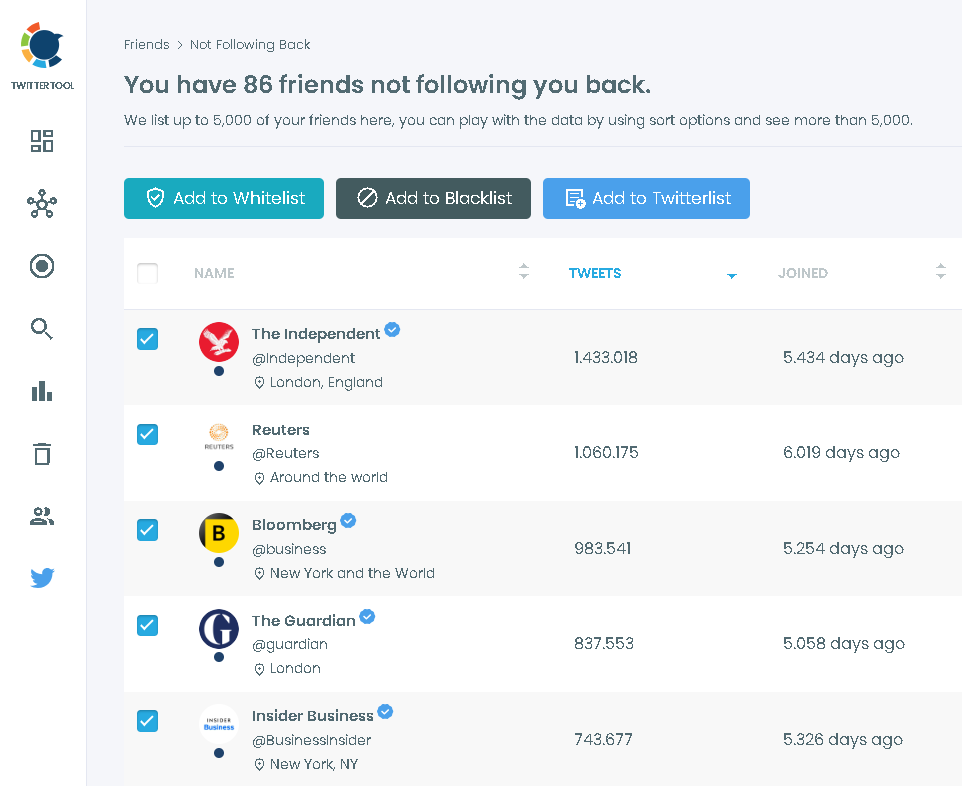Click the target circle icon in sidebar
Image resolution: width=962 pixels, height=786 pixels.
pyautogui.click(x=41, y=266)
